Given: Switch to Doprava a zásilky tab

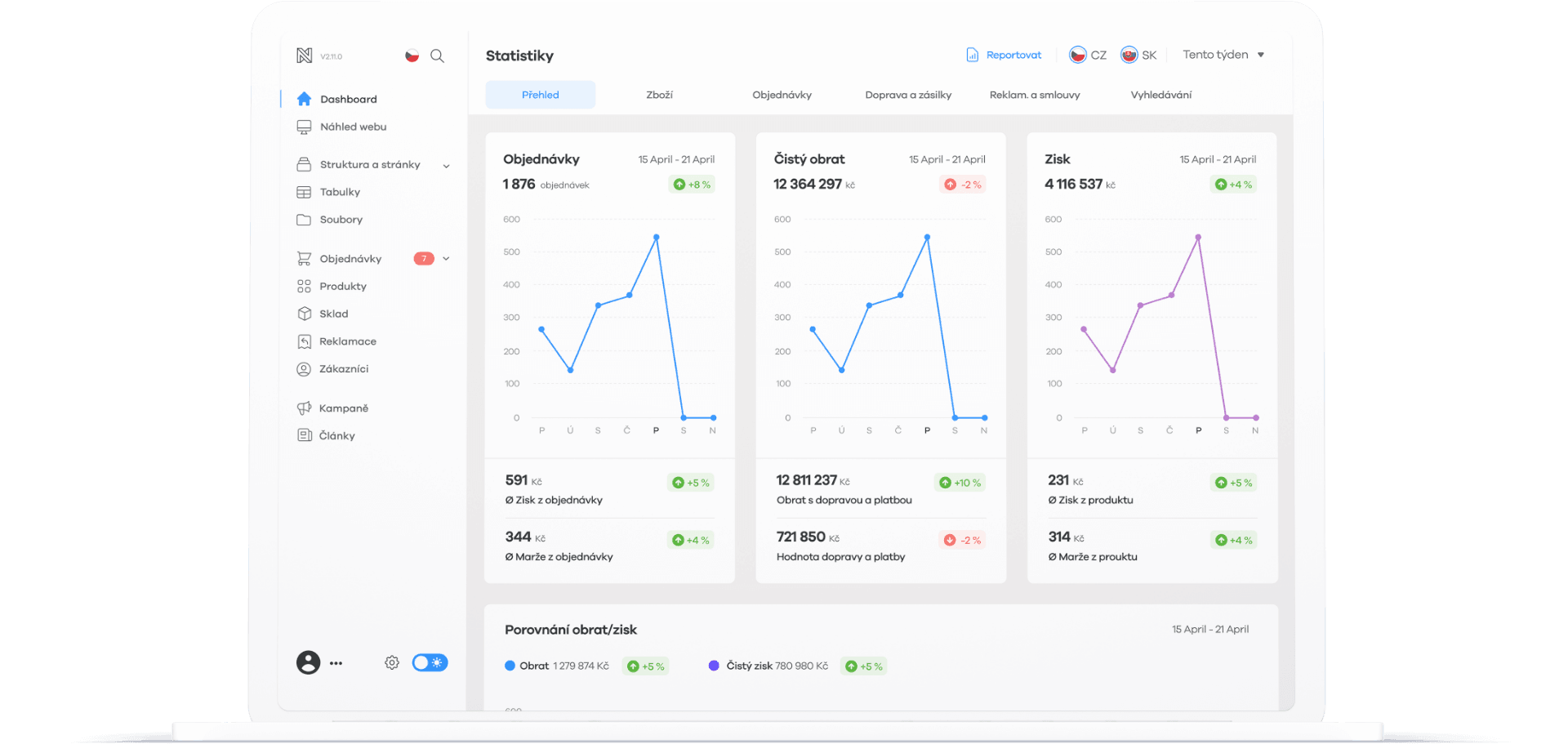Looking at the screenshot, I should pyautogui.click(x=908, y=95).
